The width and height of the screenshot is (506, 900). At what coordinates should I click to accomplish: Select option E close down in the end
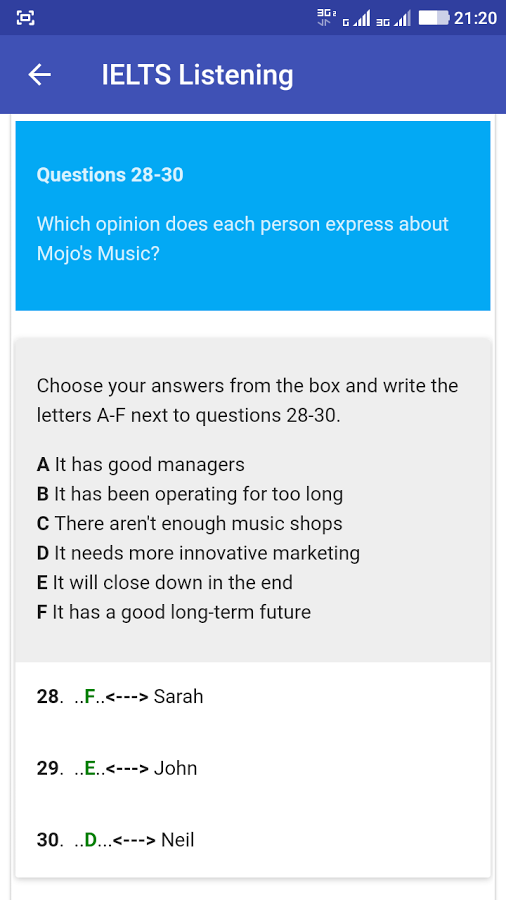165,583
